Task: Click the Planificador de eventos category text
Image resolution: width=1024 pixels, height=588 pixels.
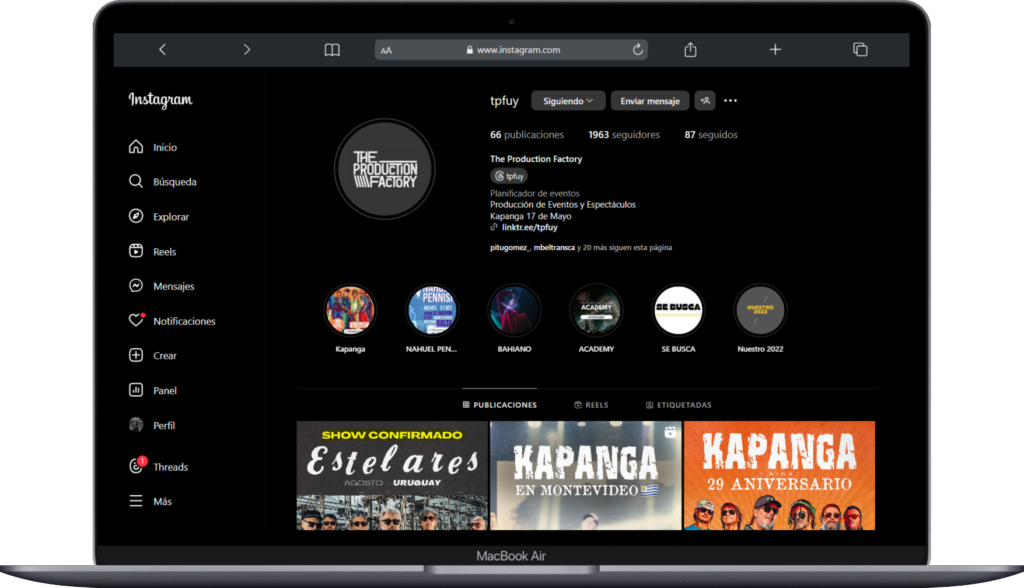Action: coord(535,193)
